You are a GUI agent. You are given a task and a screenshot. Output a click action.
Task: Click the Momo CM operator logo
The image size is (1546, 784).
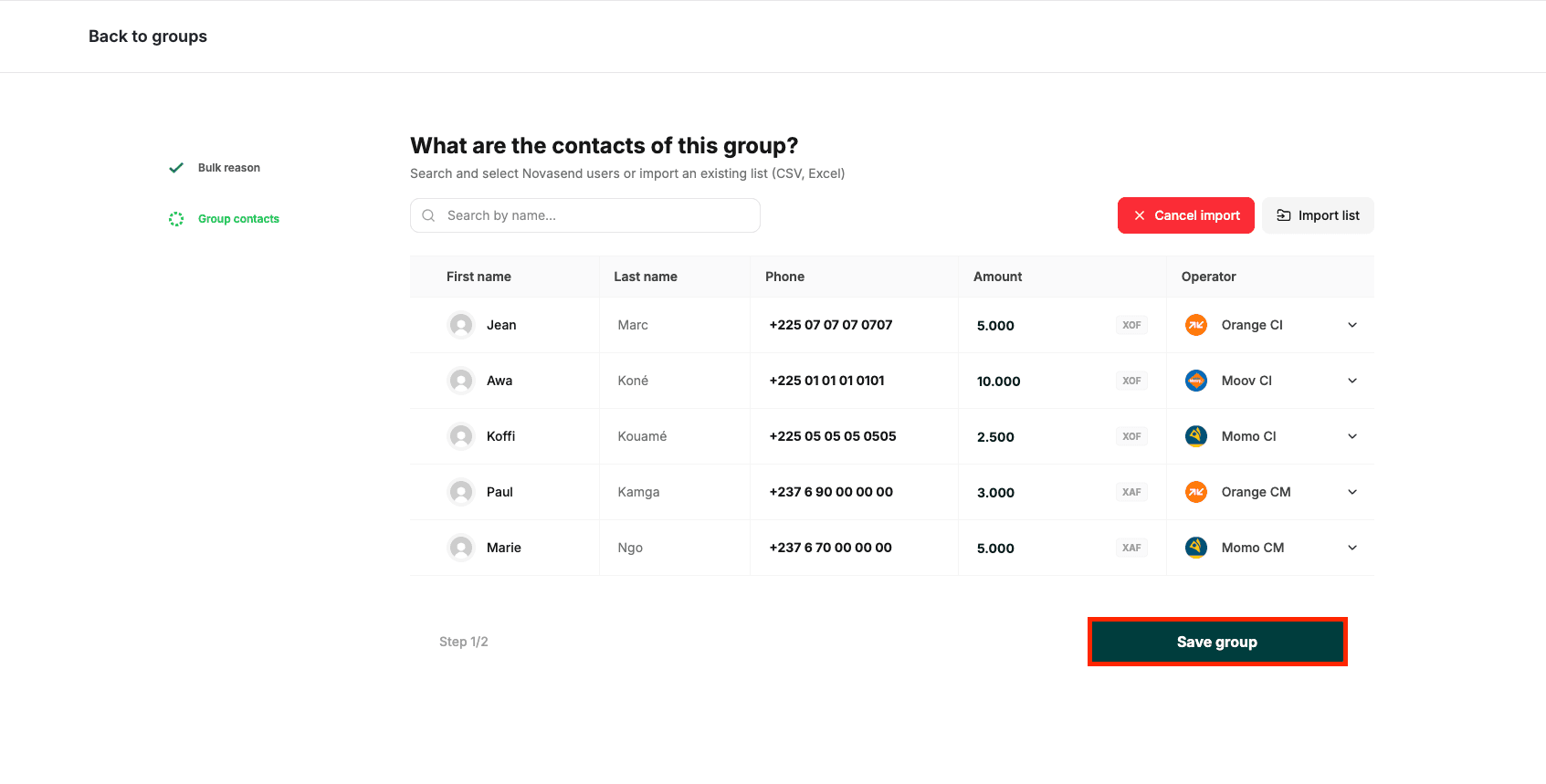(x=1196, y=548)
